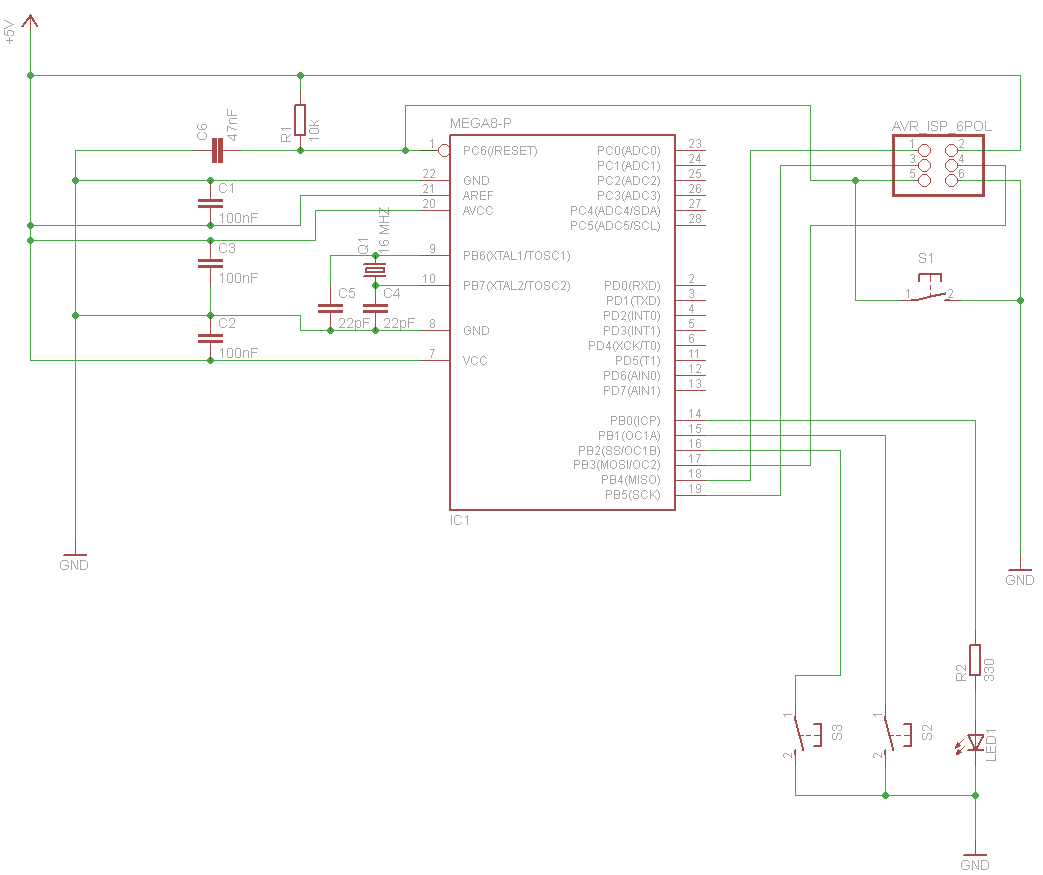Select pin 5 circle of AVR ISP header
The height and width of the screenshot is (875, 1043).
click(x=924, y=180)
